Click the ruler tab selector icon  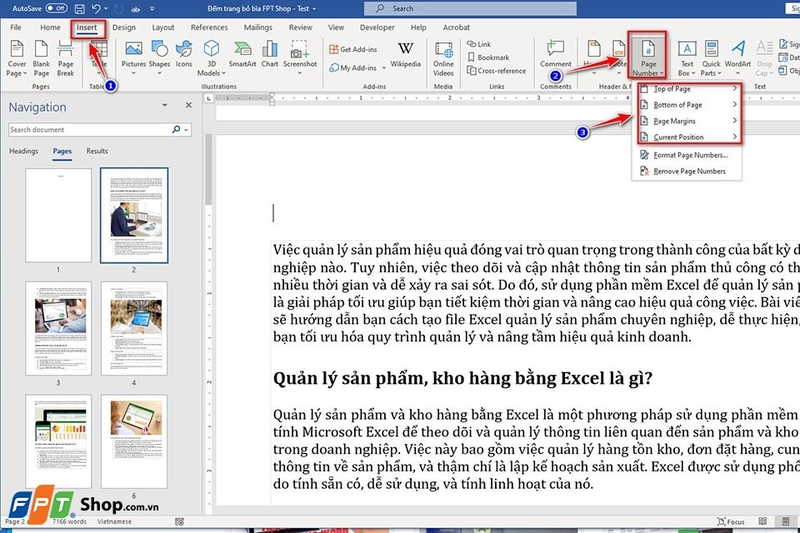(x=209, y=98)
